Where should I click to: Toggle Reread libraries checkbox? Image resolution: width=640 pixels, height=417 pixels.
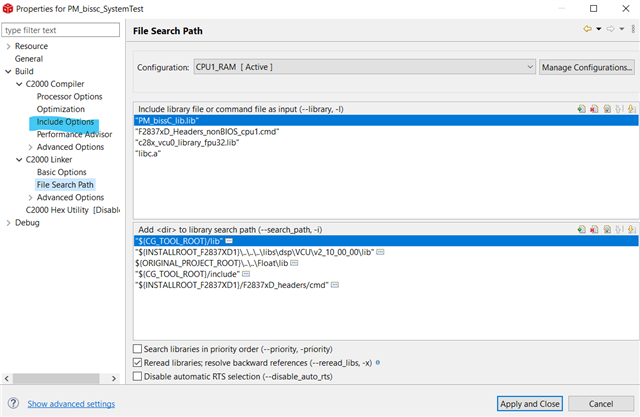138,362
